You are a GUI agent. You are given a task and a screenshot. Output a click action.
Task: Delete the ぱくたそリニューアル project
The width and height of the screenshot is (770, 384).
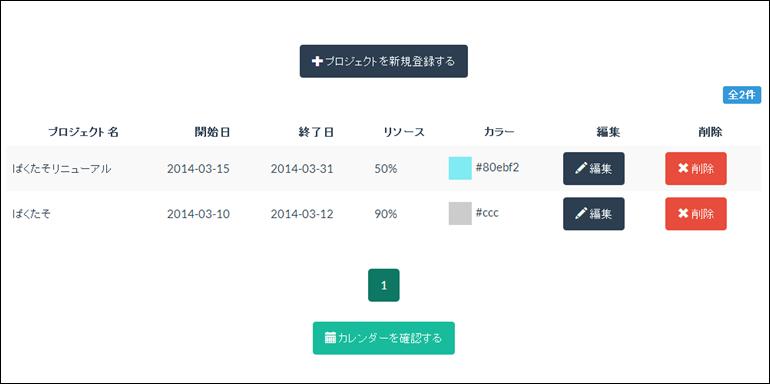point(696,168)
